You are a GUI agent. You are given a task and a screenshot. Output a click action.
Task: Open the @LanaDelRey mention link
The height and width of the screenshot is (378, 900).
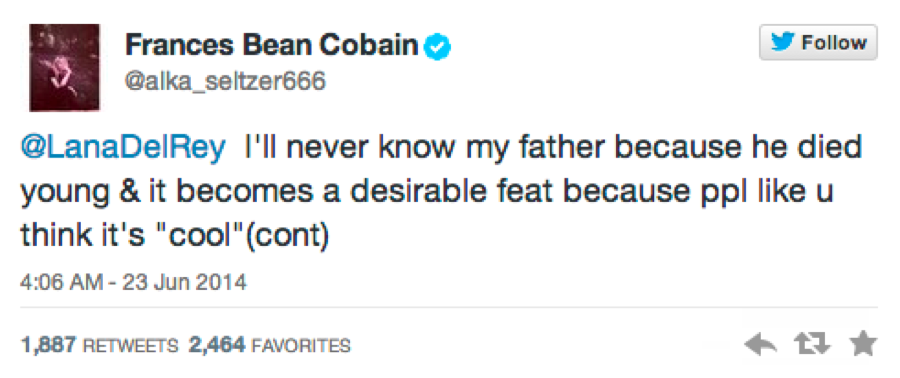(x=122, y=149)
